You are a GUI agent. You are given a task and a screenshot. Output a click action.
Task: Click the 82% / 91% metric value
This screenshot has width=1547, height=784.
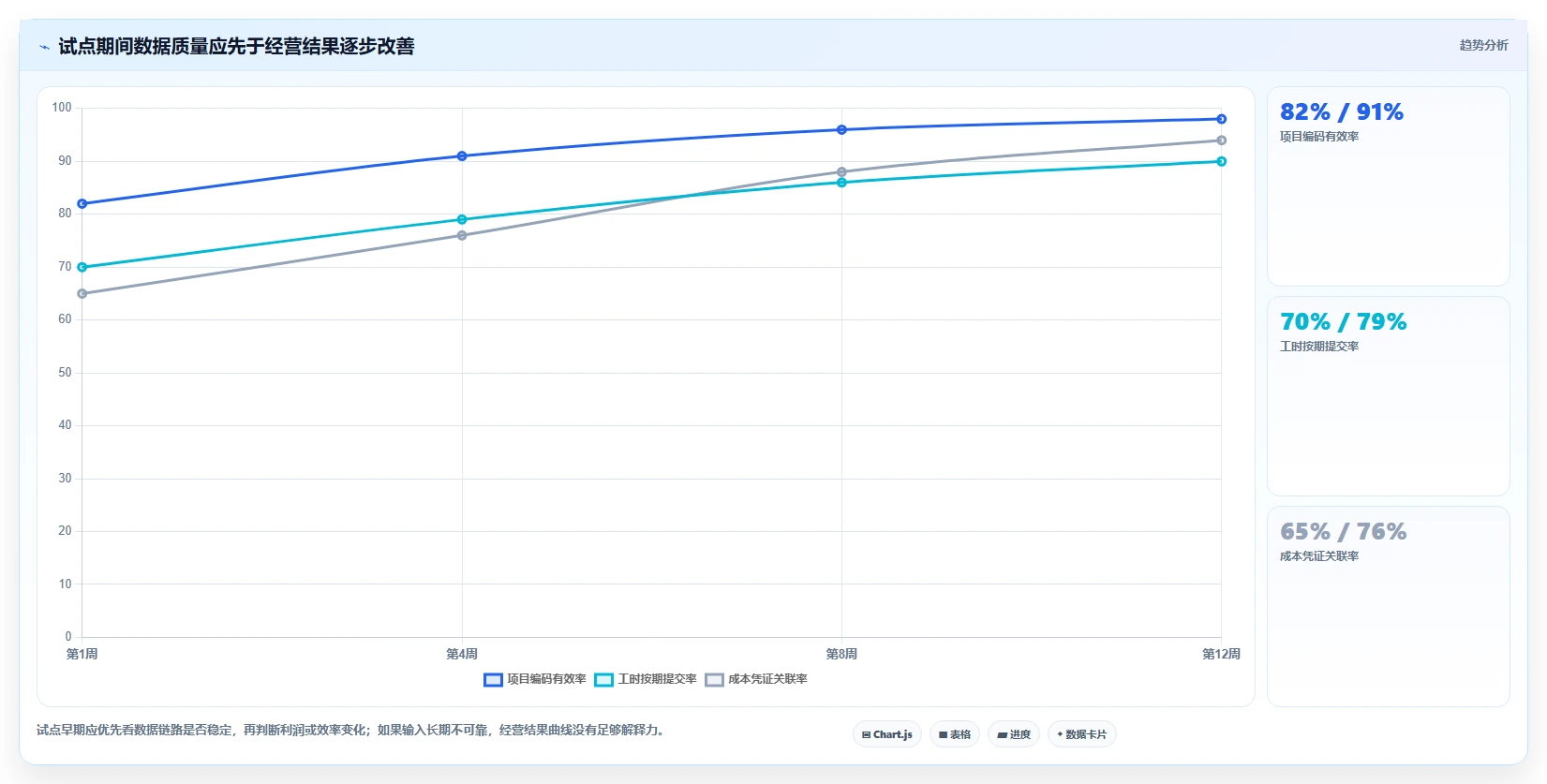point(1342,112)
